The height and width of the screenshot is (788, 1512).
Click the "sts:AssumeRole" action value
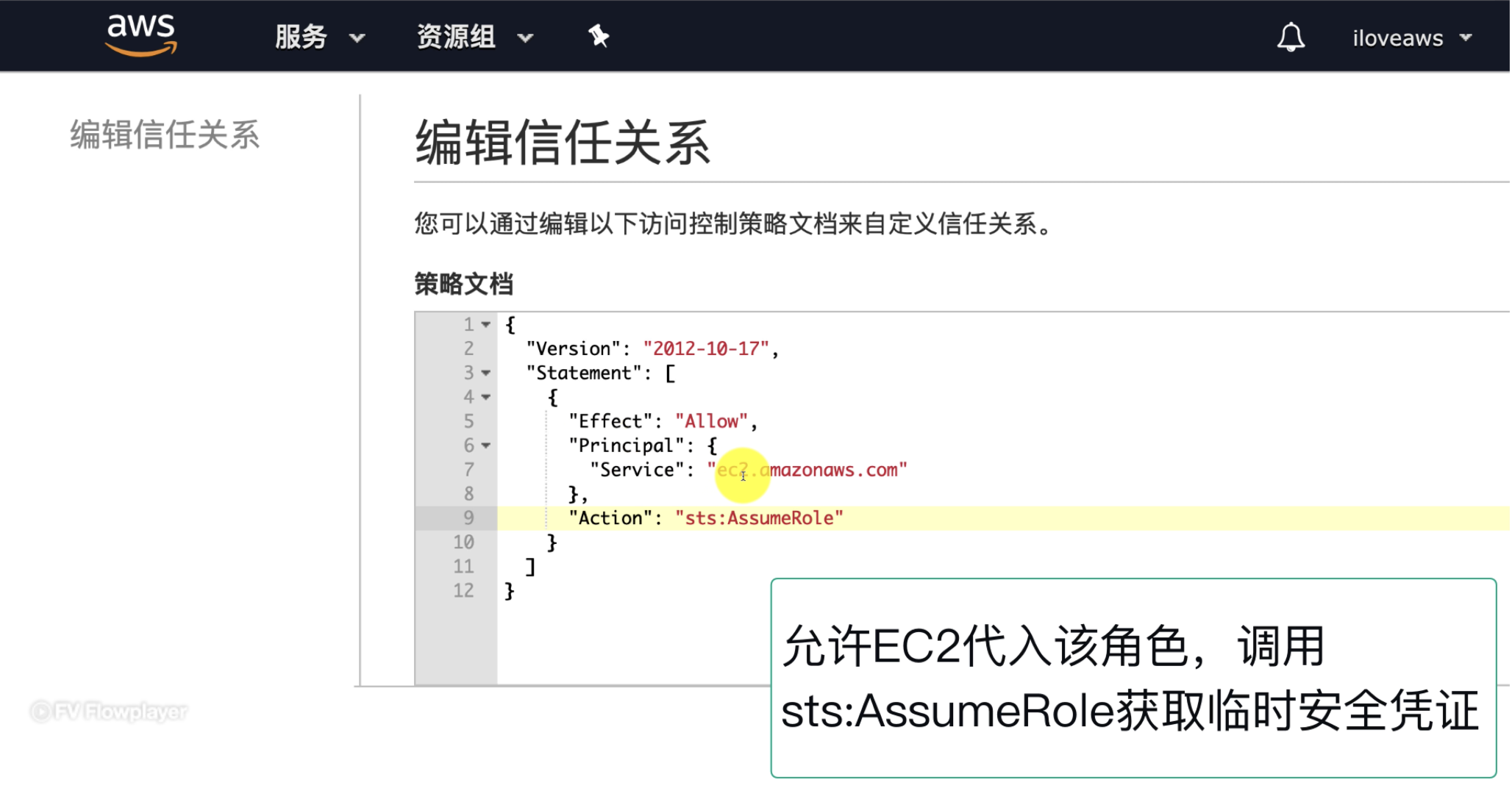click(759, 518)
